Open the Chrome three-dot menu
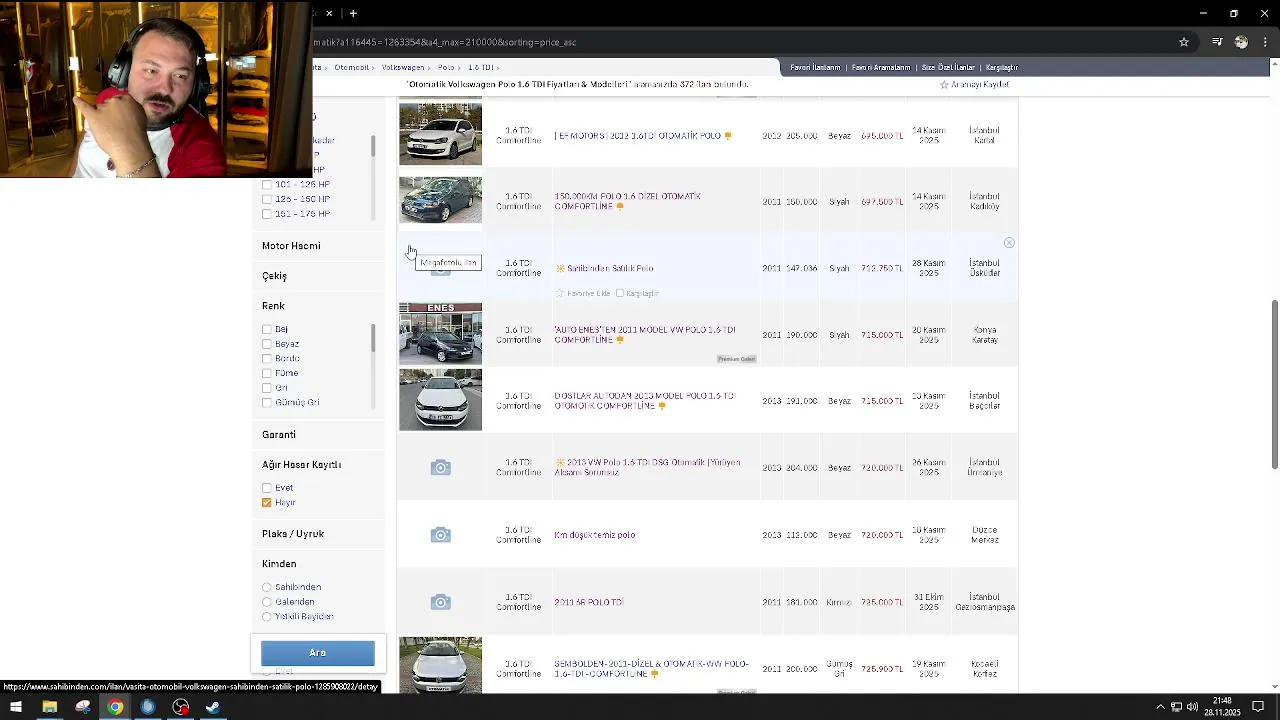 (1266, 42)
